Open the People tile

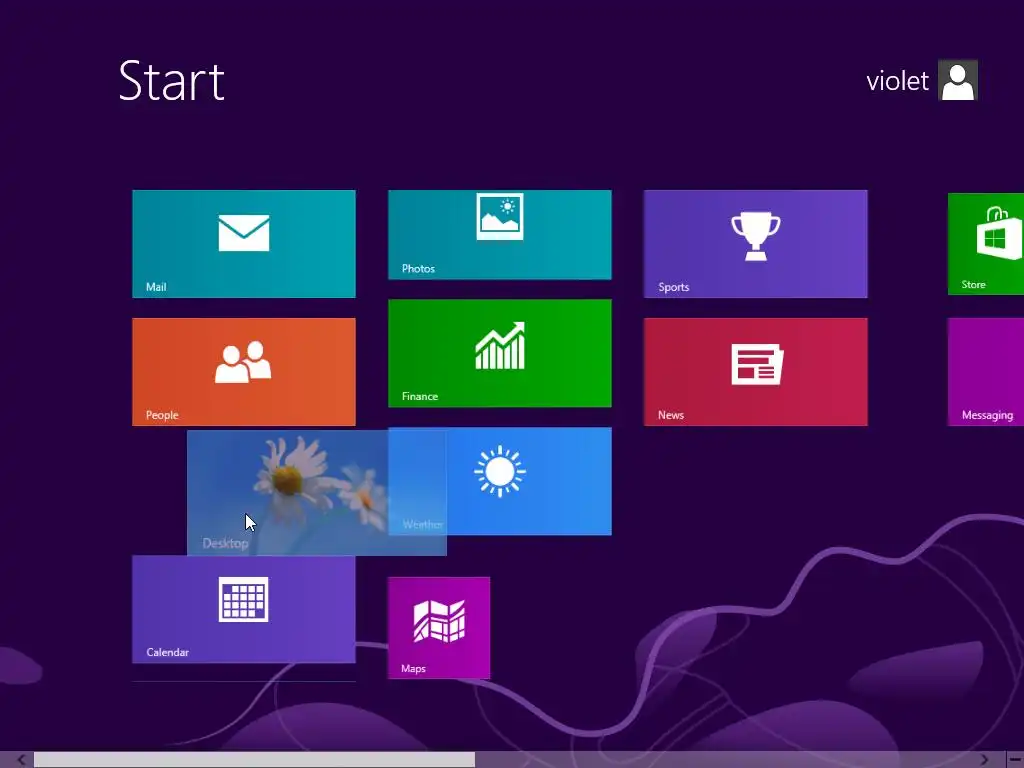(244, 372)
